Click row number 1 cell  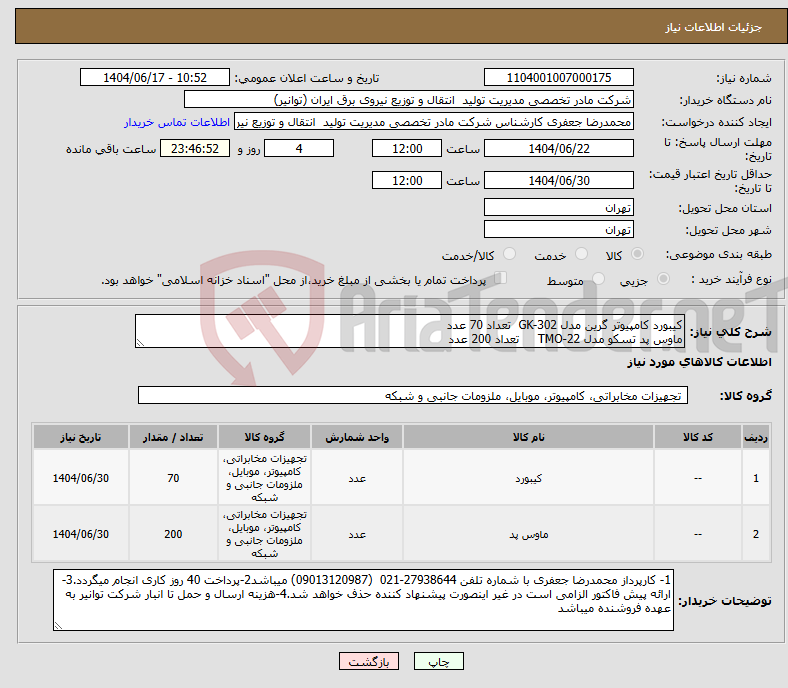coord(756,477)
